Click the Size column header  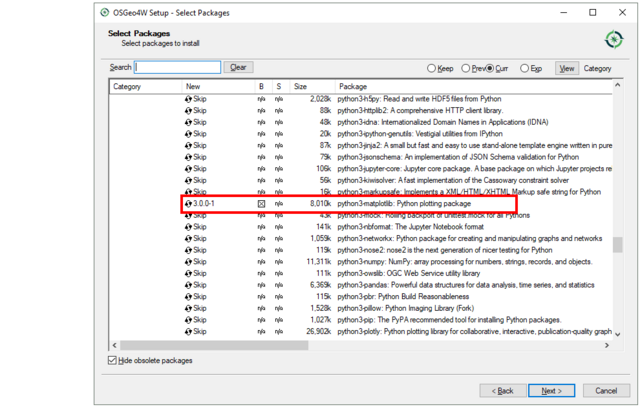(300, 87)
